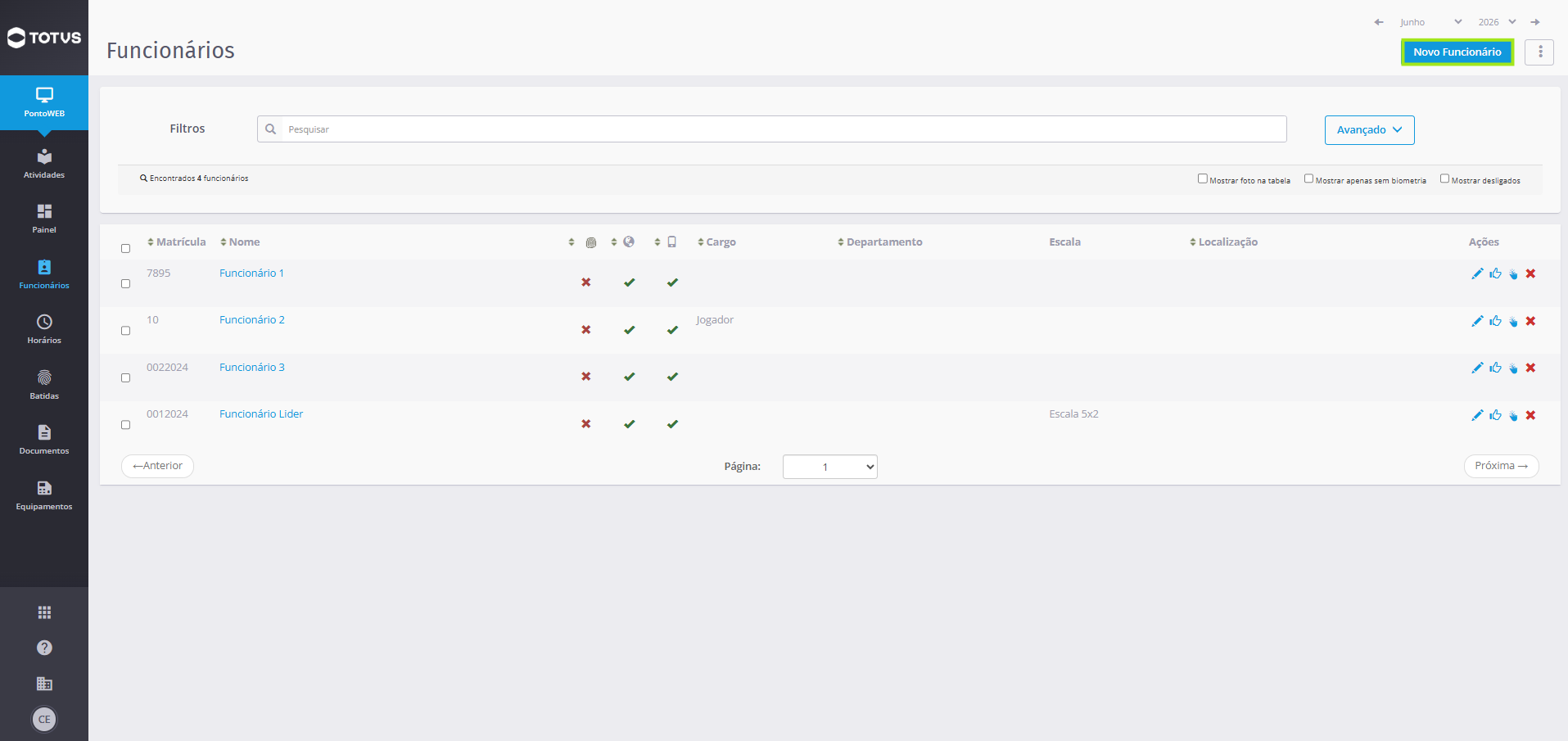The image size is (1568, 741).
Task: Click the Jogador cargo cell
Action: [715, 320]
